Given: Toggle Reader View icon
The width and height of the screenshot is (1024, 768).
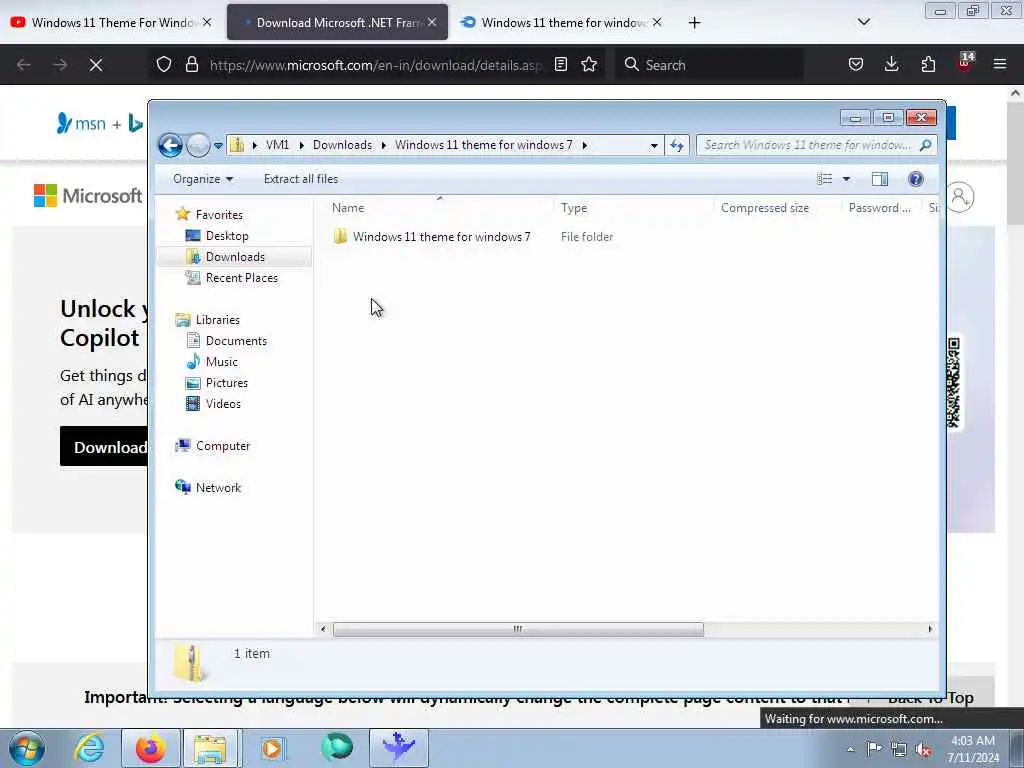Looking at the screenshot, I should pyautogui.click(x=560, y=64).
